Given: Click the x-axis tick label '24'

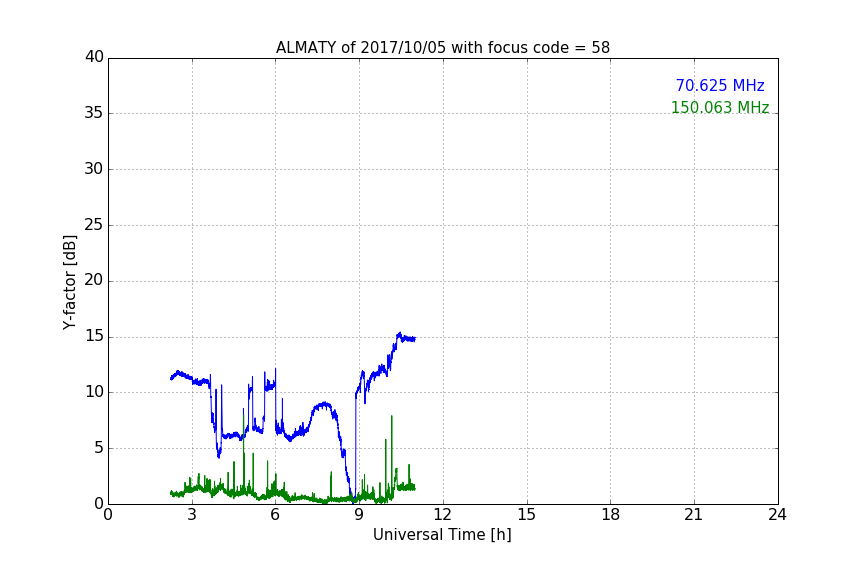Looking at the screenshot, I should point(777,515).
